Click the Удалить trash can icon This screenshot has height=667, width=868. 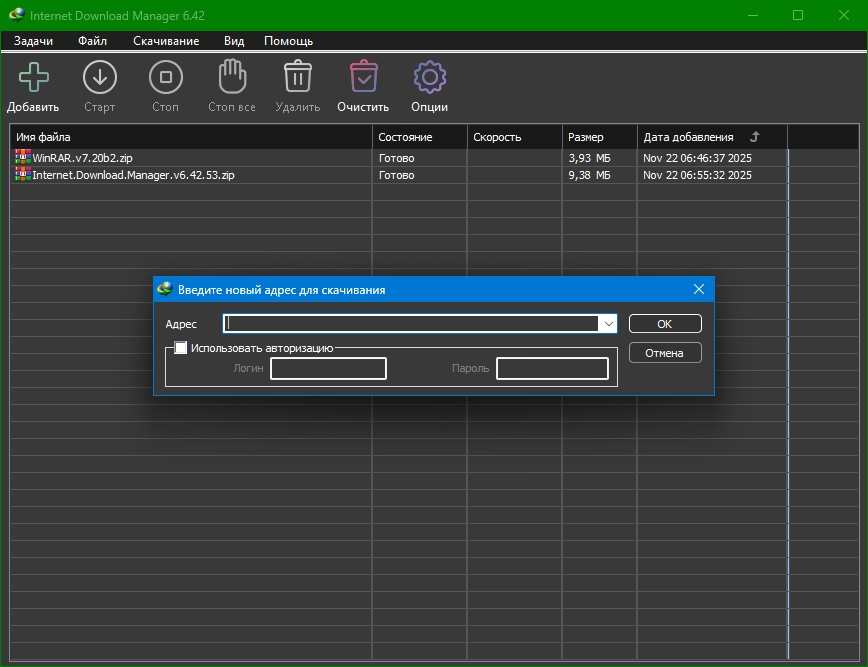click(x=297, y=77)
